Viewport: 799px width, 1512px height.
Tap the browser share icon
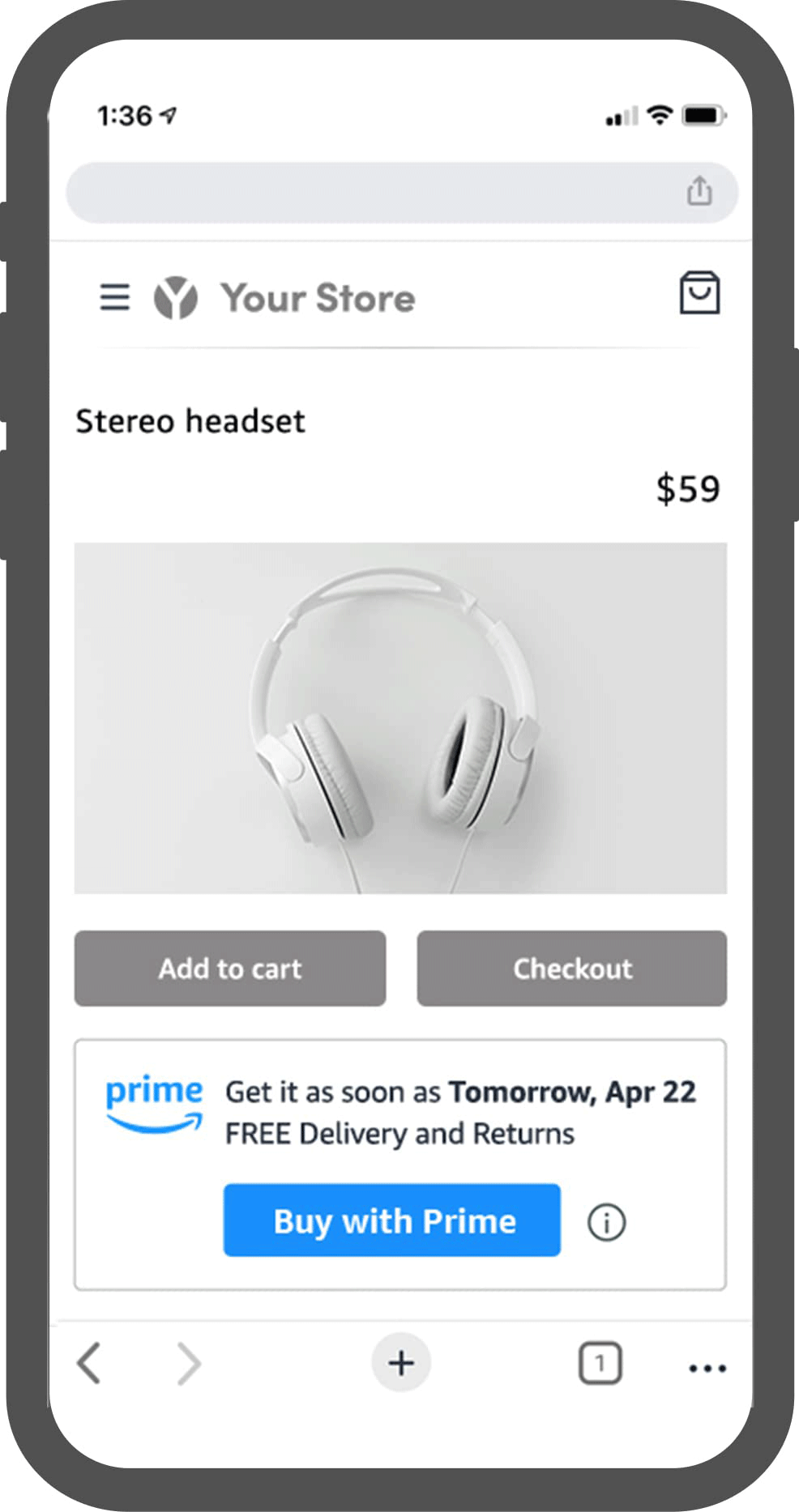[699, 192]
